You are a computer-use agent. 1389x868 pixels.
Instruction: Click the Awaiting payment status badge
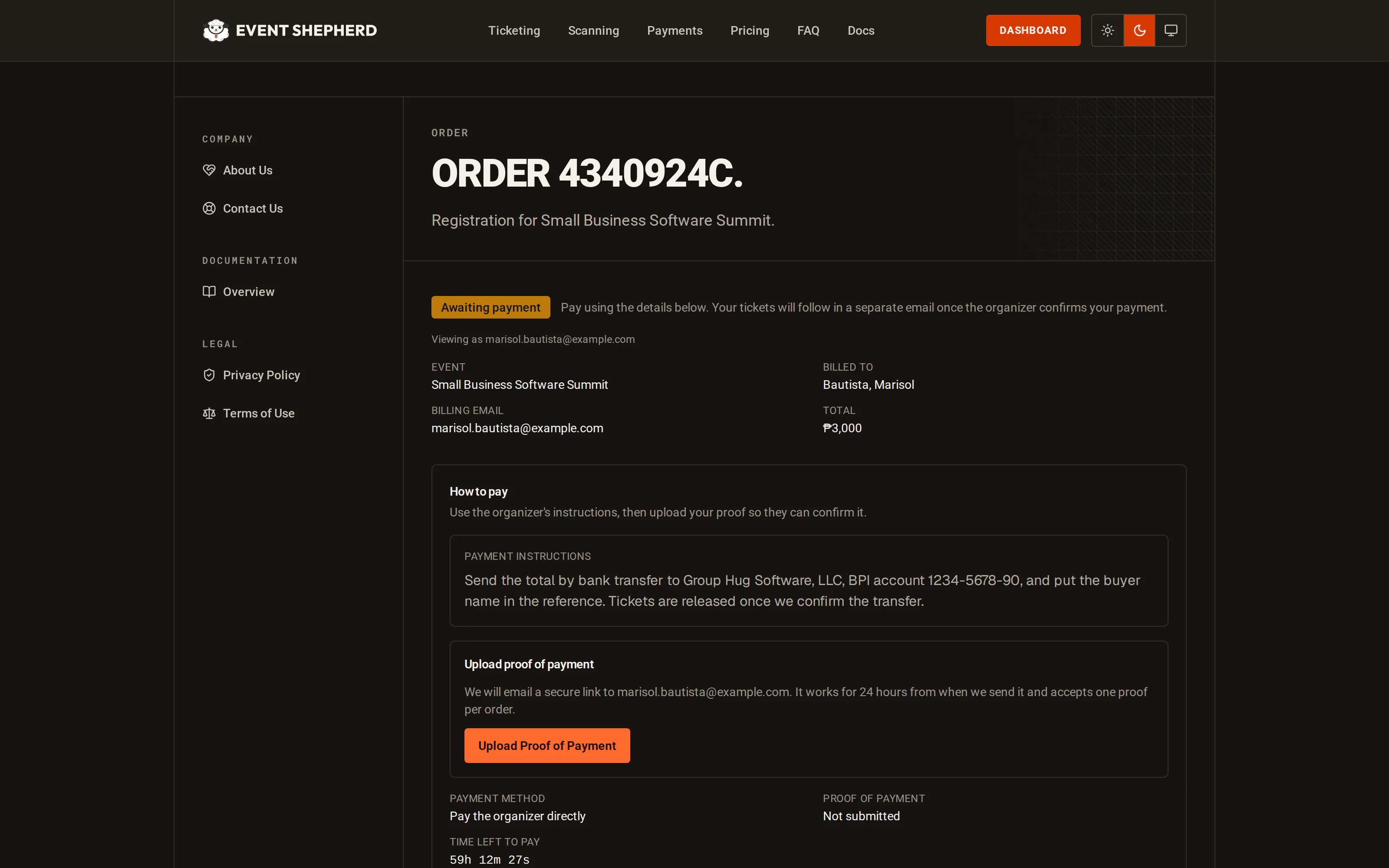(491, 307)
